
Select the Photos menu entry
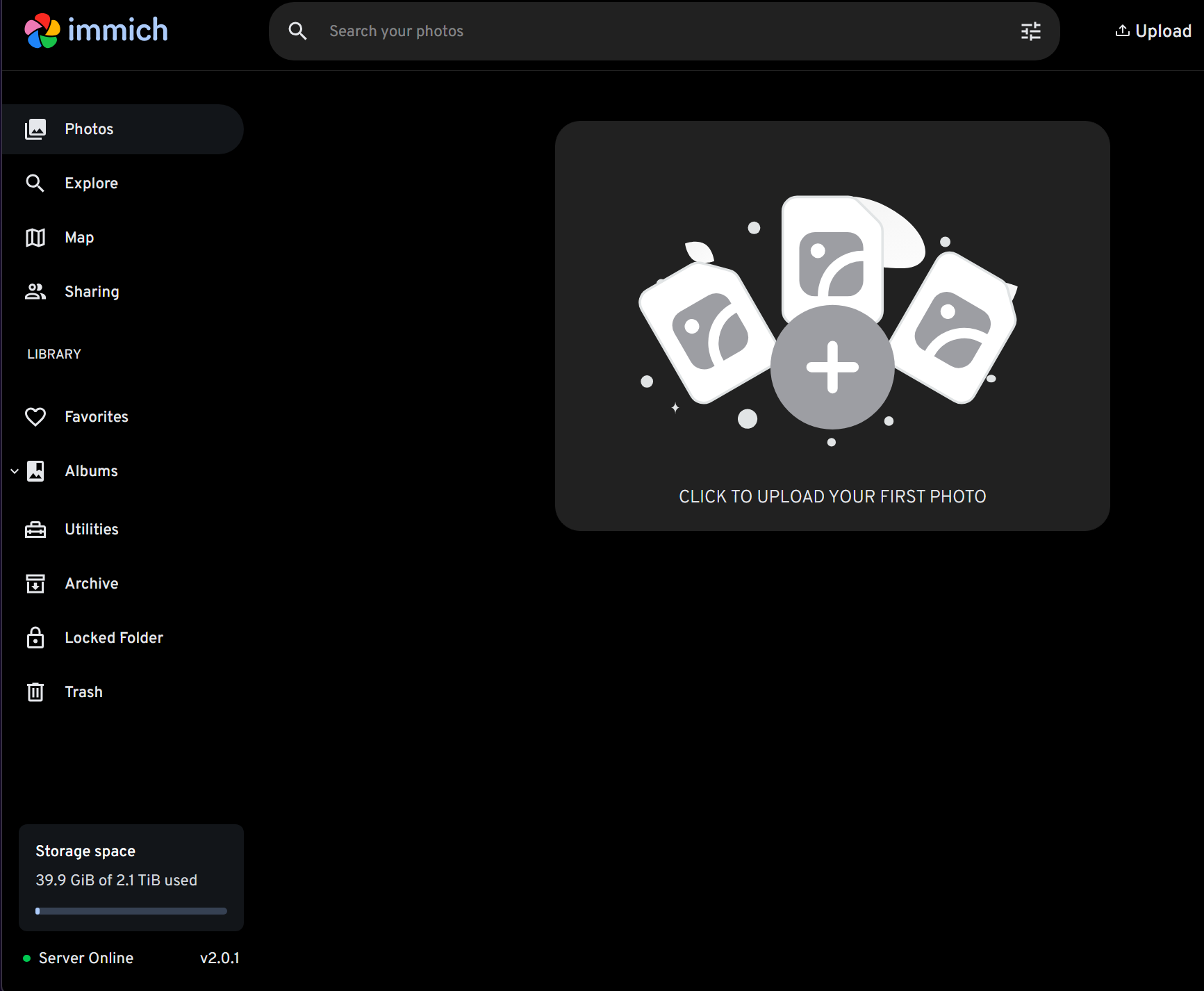[x=89, y=129]
